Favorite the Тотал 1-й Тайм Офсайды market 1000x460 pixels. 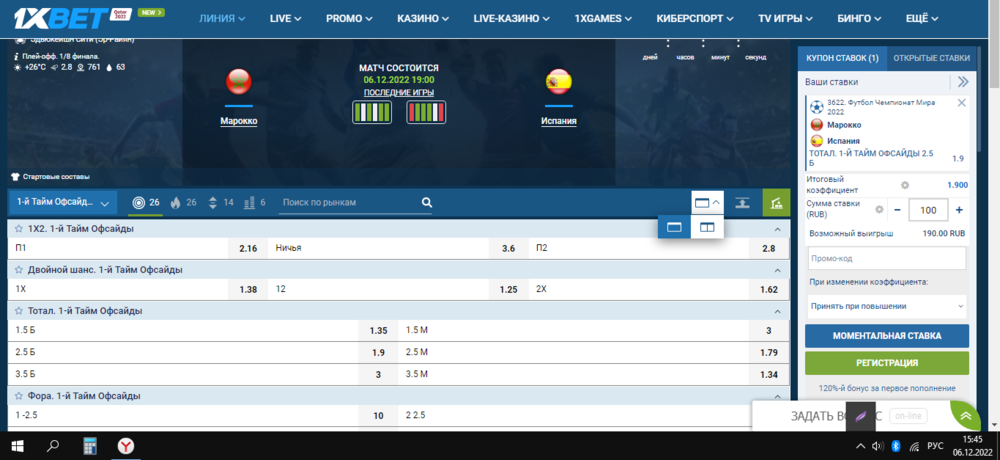19,311
